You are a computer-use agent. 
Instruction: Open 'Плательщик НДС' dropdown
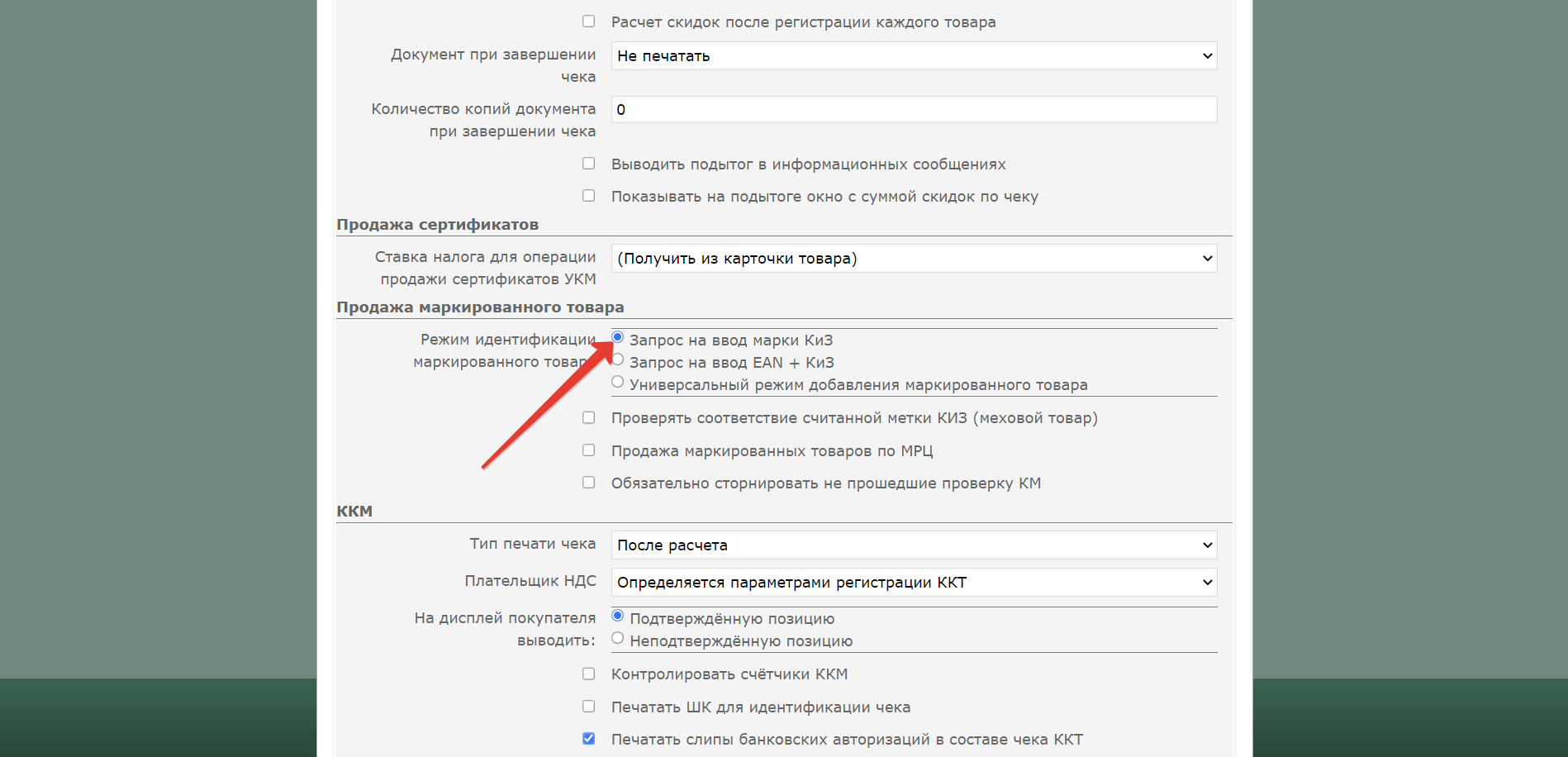pos(914,583)
